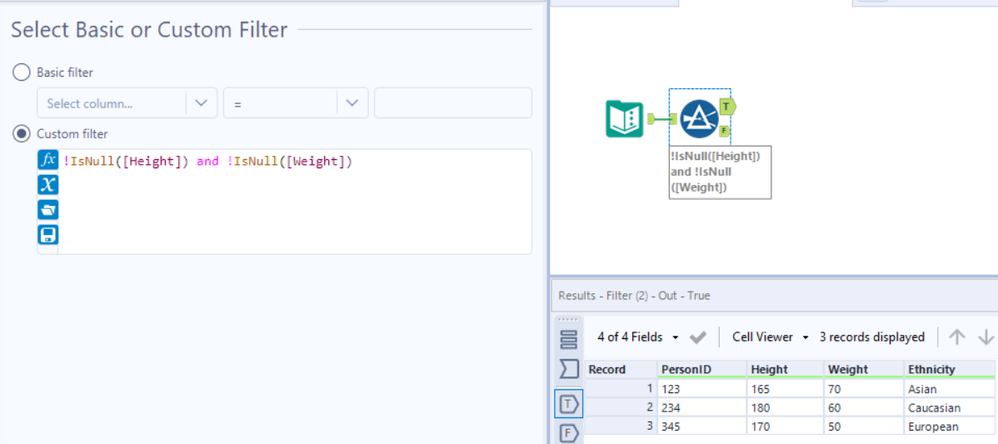Select the Height cell showing 165
This screenshot has height=444, width=998.
785,388
